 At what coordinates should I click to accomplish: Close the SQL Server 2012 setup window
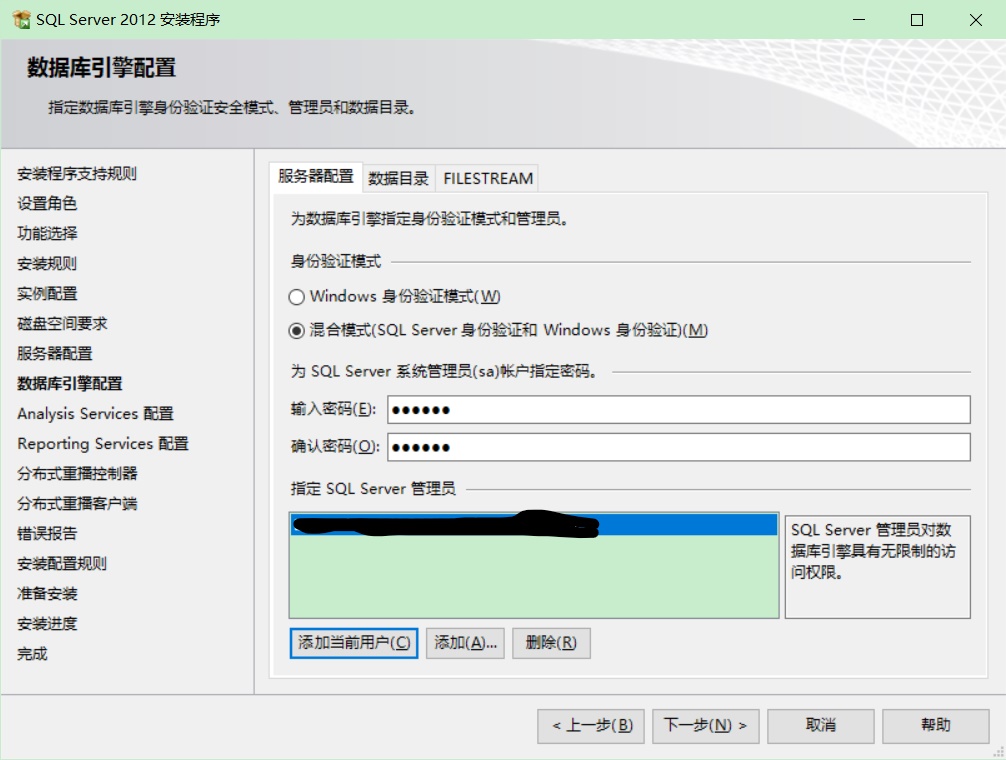pos(976,20)
